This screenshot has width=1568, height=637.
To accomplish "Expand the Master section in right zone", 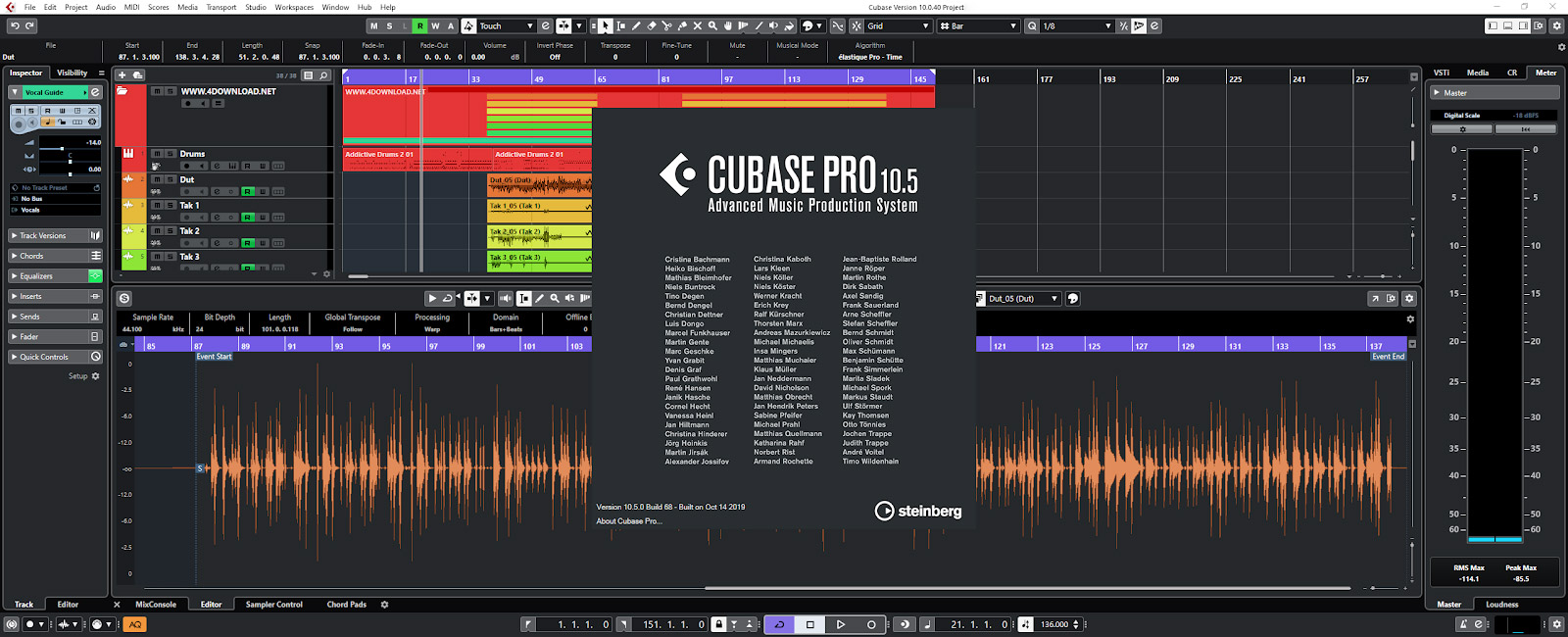I will coord(1494,93).
